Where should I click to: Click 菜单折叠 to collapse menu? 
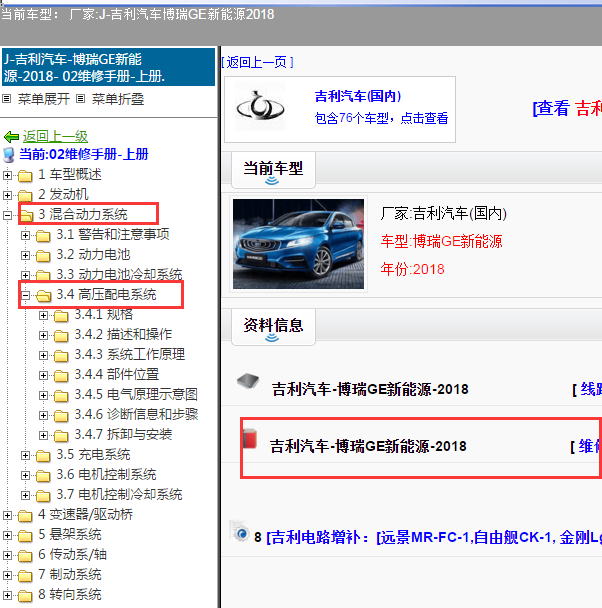point(117,99)
